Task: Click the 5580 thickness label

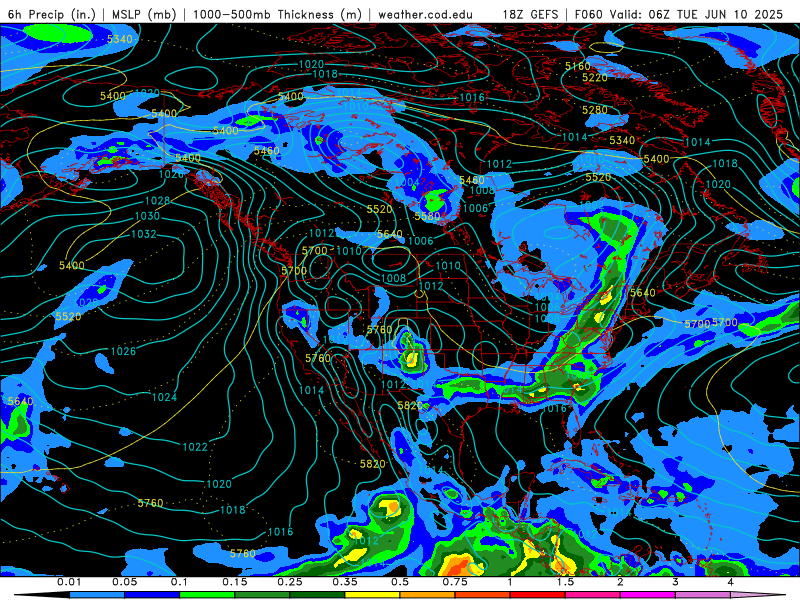Action: point(427,216)
